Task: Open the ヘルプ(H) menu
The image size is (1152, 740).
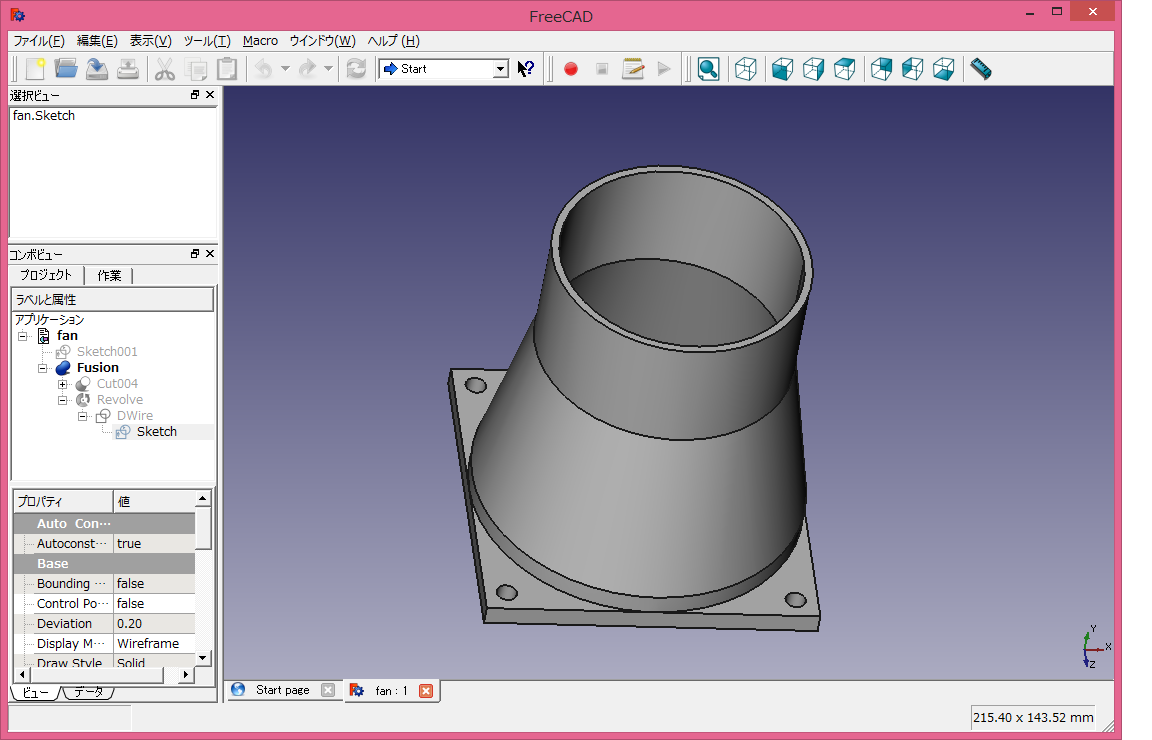Action: pos(394,41)
